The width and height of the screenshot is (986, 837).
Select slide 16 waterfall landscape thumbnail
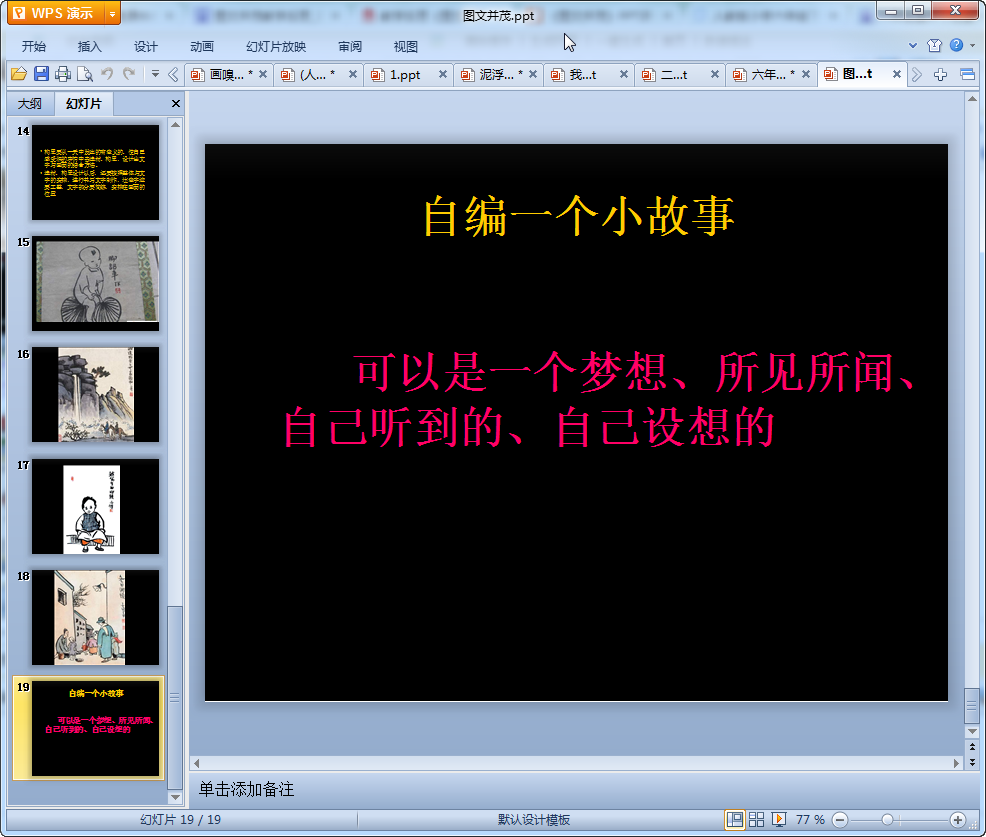[x=96, y=395]
